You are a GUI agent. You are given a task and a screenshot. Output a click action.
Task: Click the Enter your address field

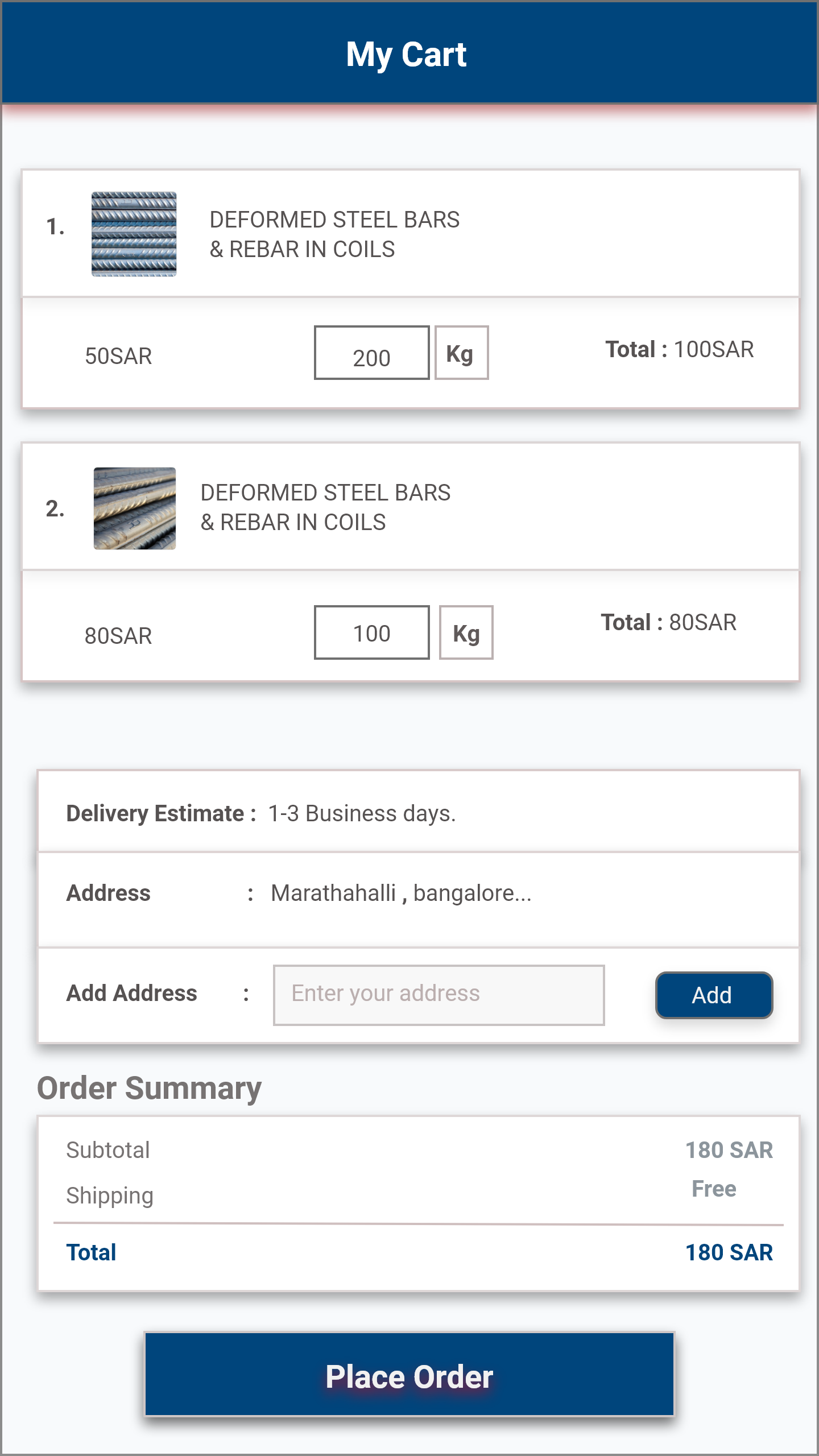click(x=439, y=995)
